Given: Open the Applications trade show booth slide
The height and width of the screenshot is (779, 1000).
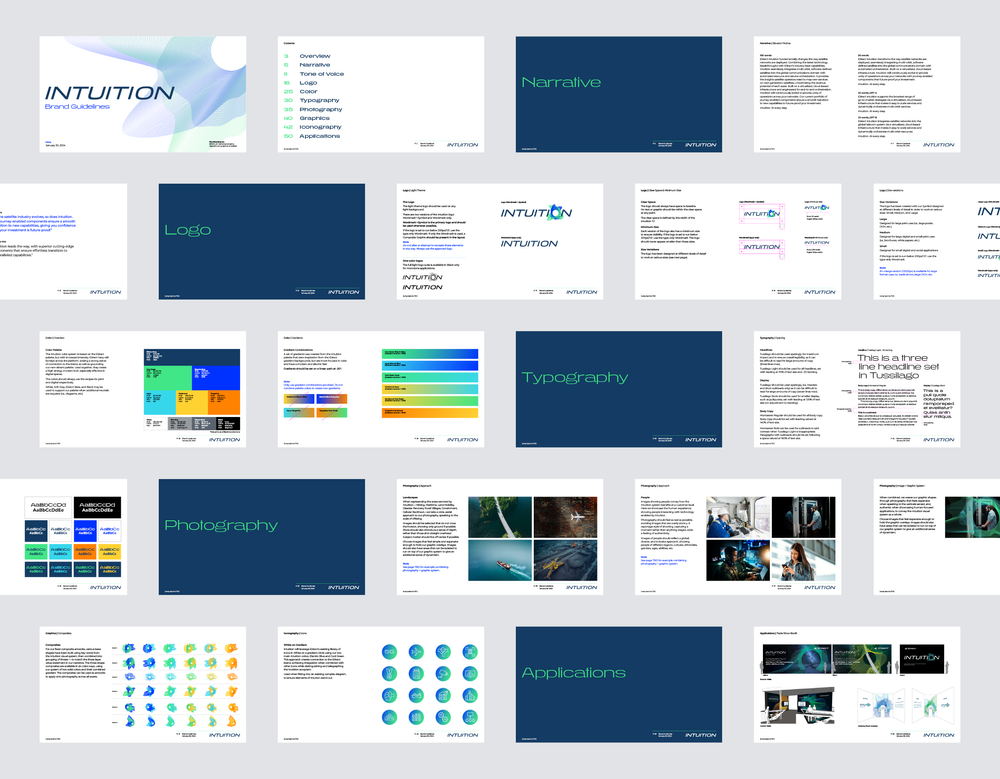Looking at the screenshot, I should (857, 684).
